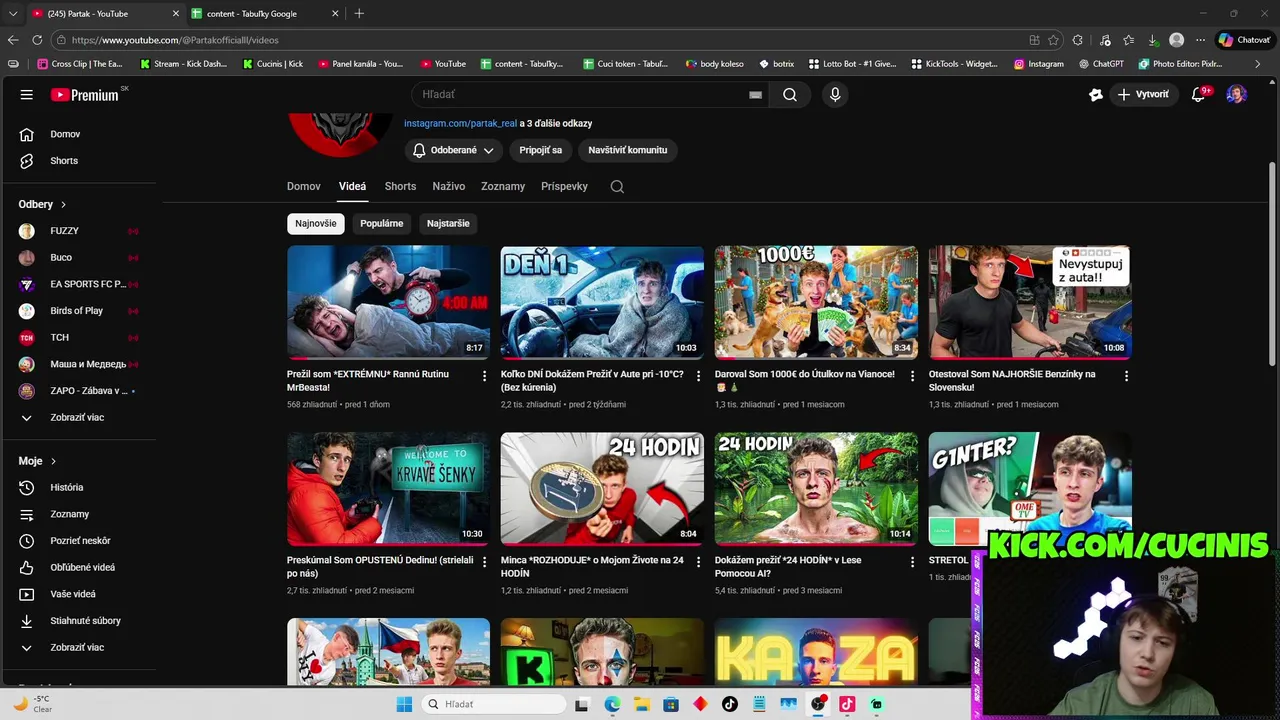Open Pozrieť neskôr in the sidebar
The height and width of the screenshot is (720, 1280).
point(80,541)
